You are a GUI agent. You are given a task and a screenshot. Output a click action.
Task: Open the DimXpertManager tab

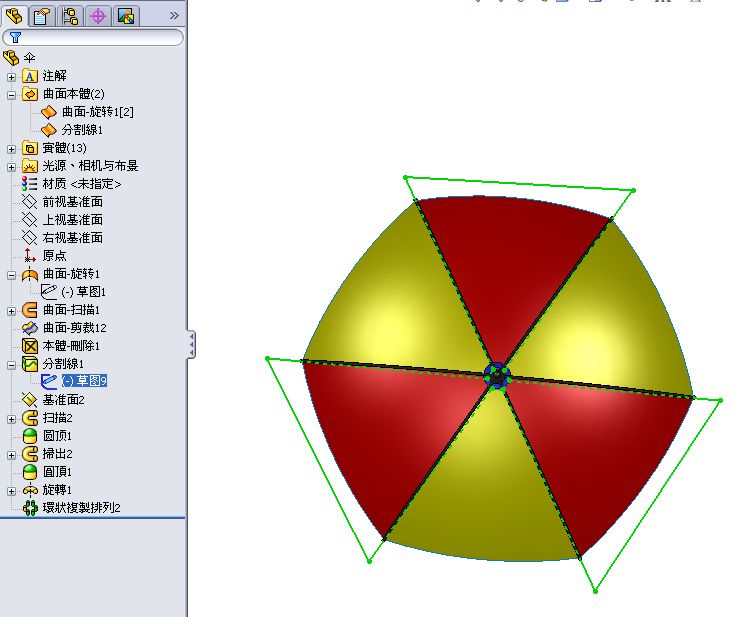(98, 16)
